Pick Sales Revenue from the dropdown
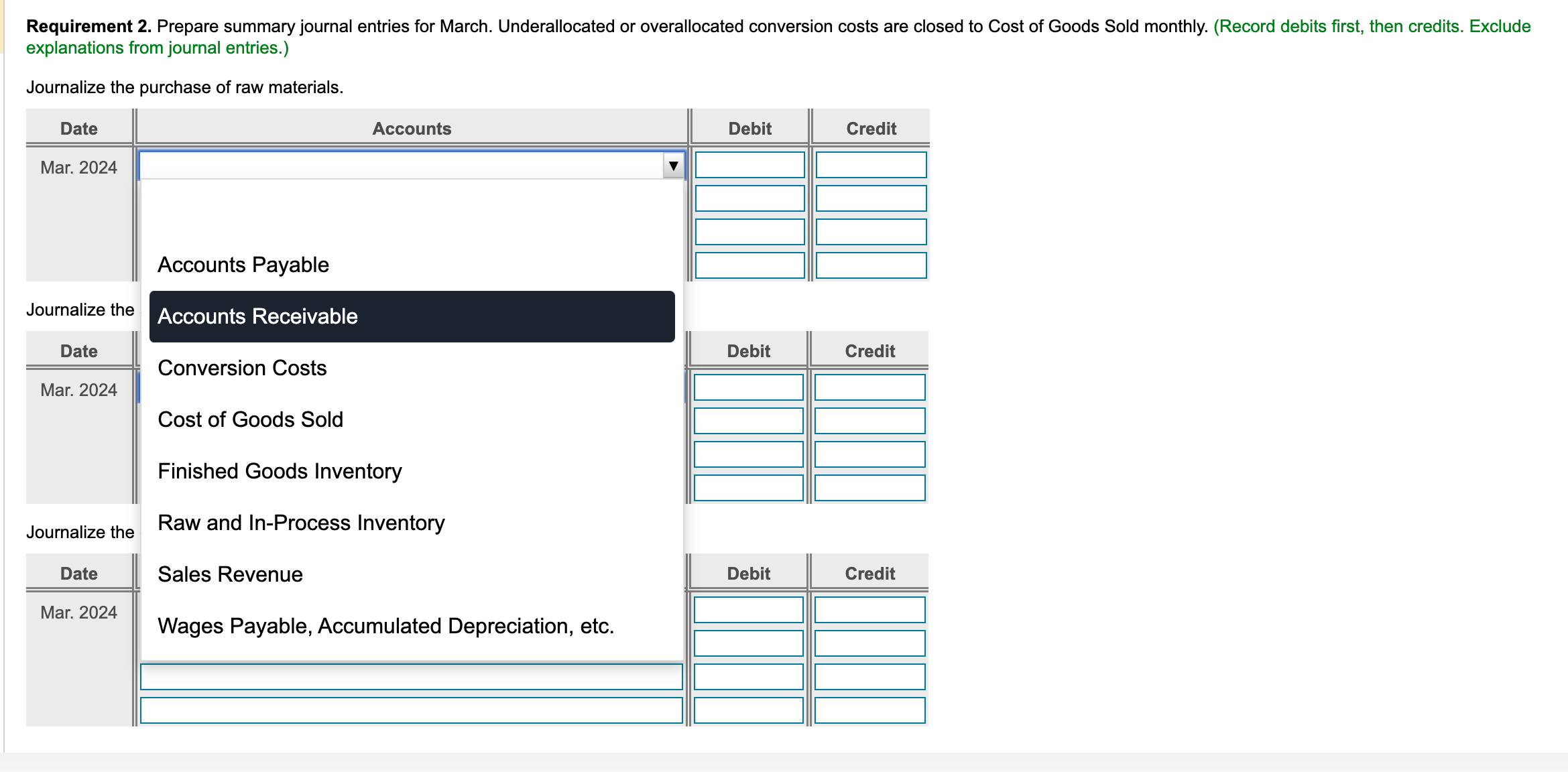Viewport: 1568px width, 772px height. click(x=230, y=574)
